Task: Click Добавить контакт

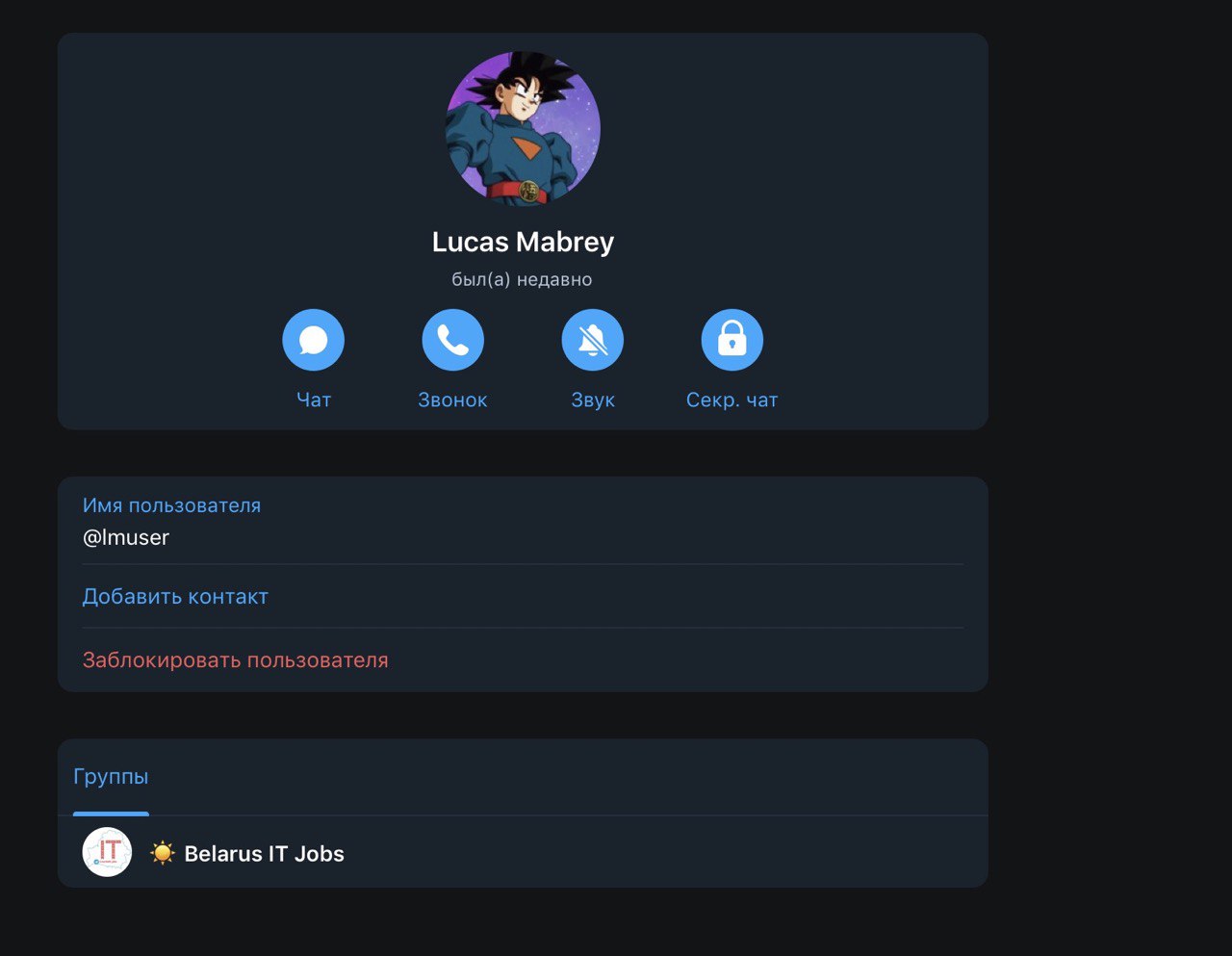Action: [x=175, y=597]
